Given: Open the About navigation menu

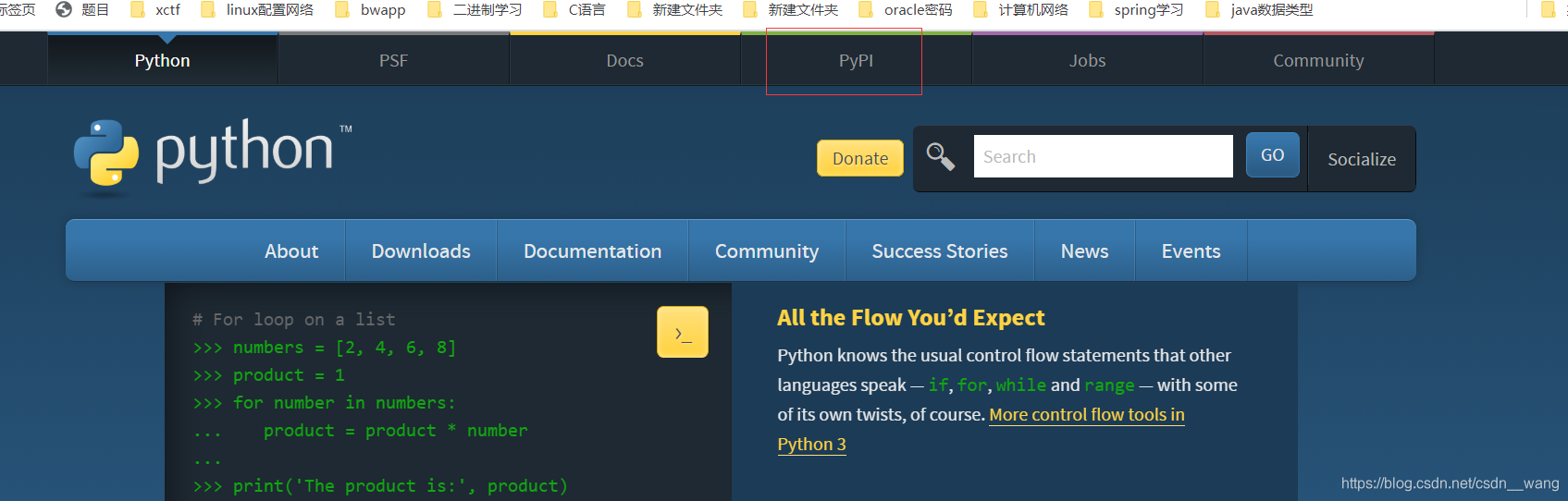Looking at the screenshot, I should pyautogui.click(x=291, y=250).
